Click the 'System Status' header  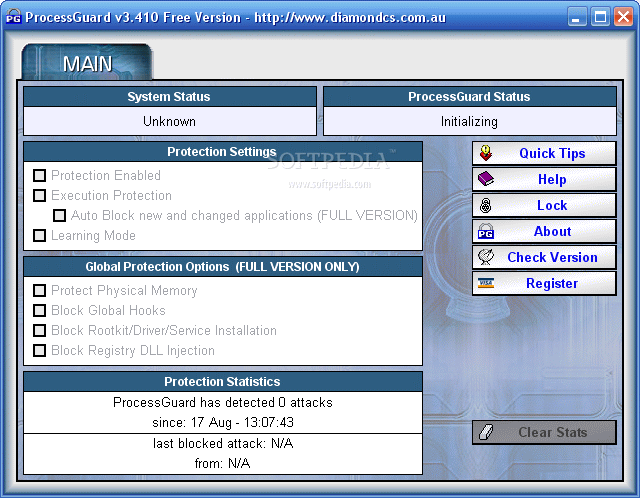tap(170, 97)
